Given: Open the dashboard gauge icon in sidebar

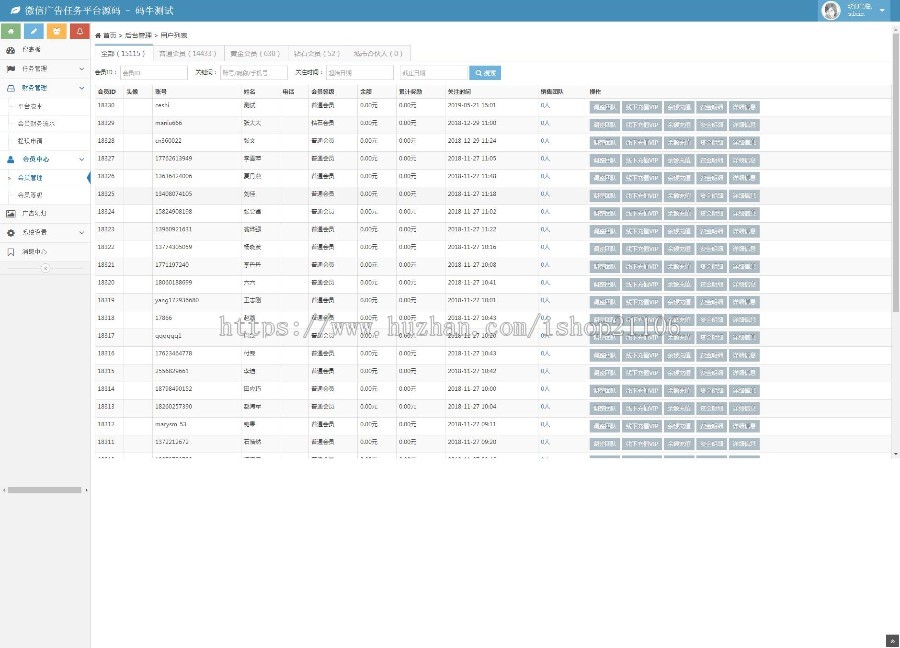Looking at the screenshot, I should pos(10,50).
